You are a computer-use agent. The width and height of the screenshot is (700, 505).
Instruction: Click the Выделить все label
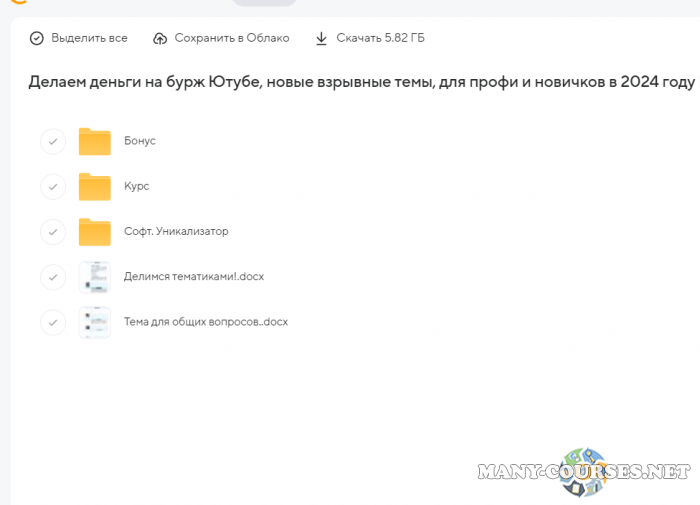(x=89, y=38)
